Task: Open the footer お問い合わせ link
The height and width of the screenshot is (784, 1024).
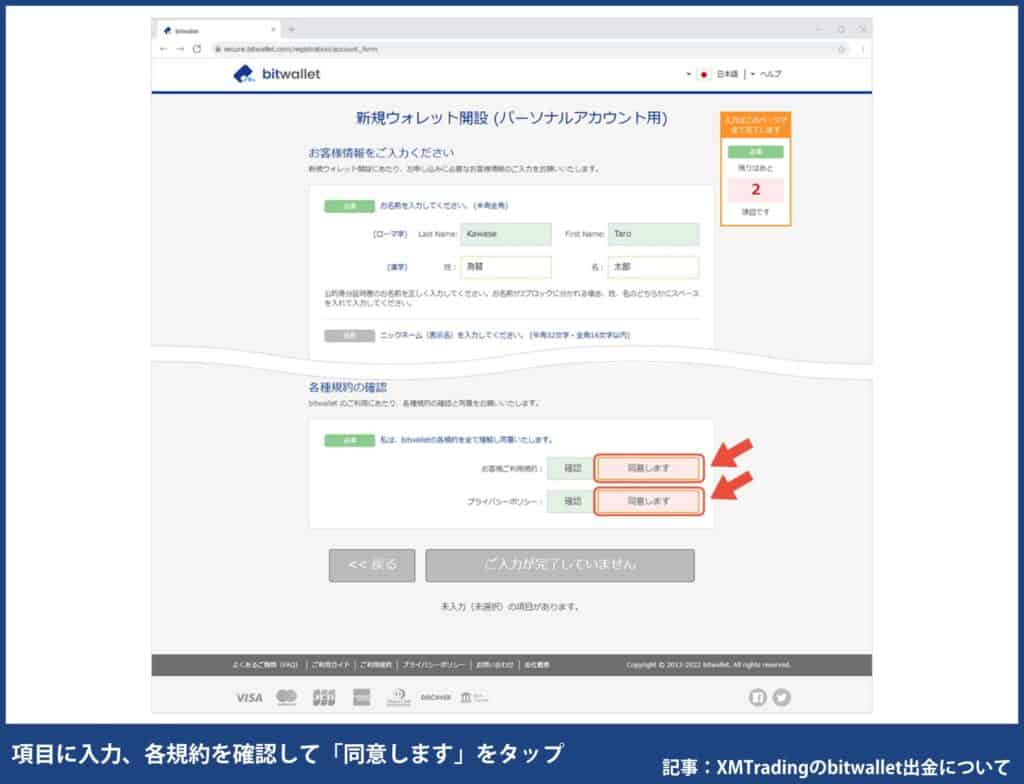Action: coord(494,665)
